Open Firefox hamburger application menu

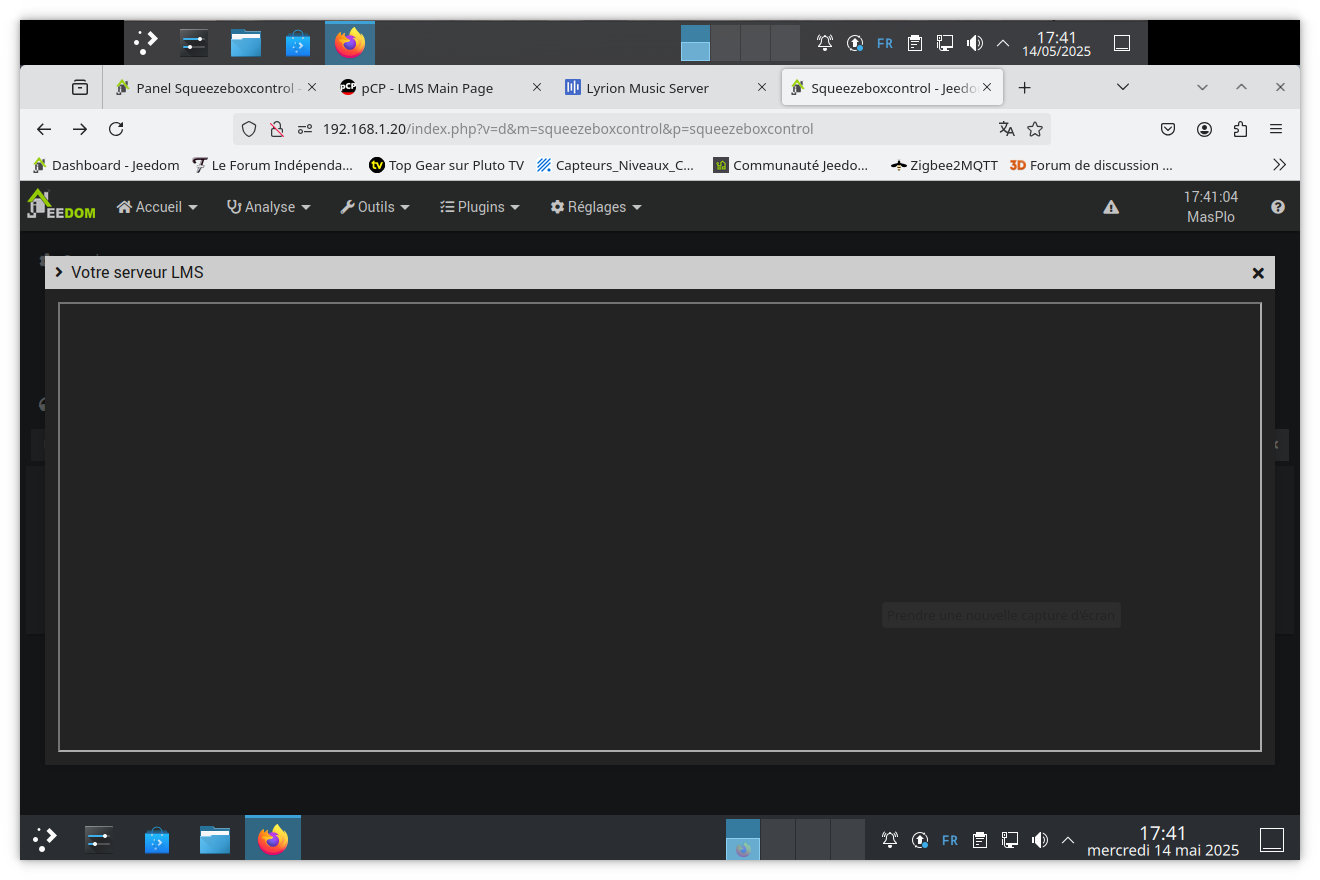coord(1276,129)
